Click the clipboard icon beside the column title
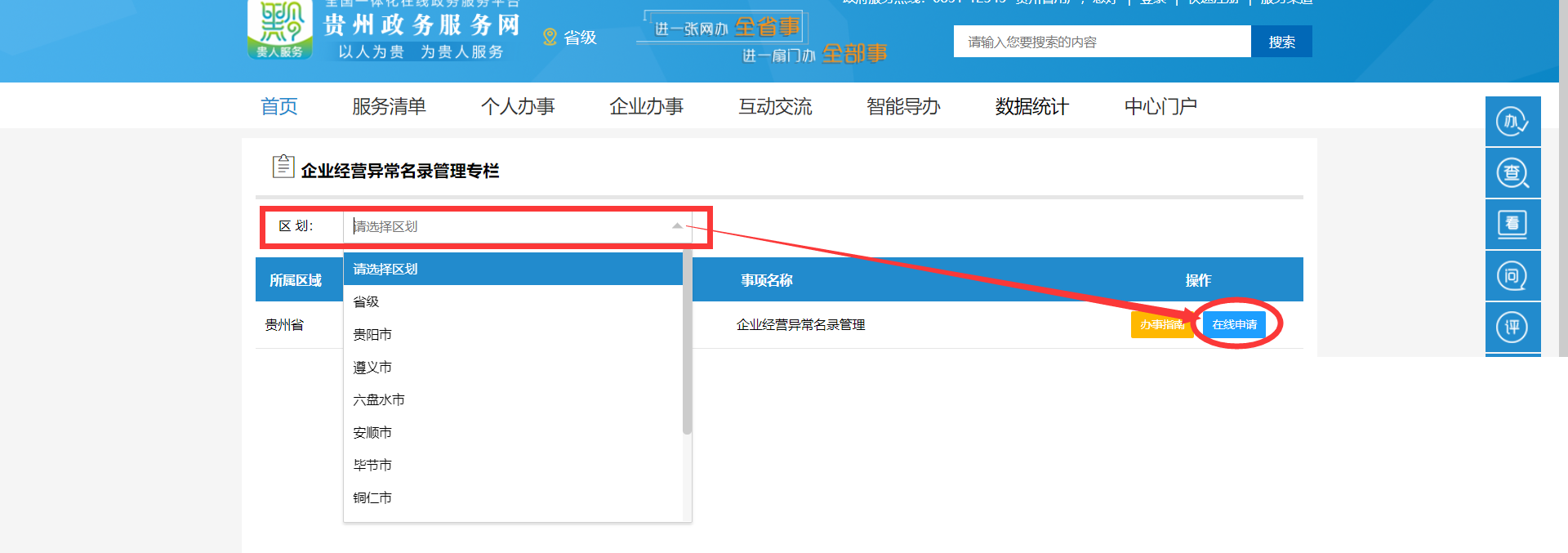This screenshot has width=1568, height=553. point(283,167)
